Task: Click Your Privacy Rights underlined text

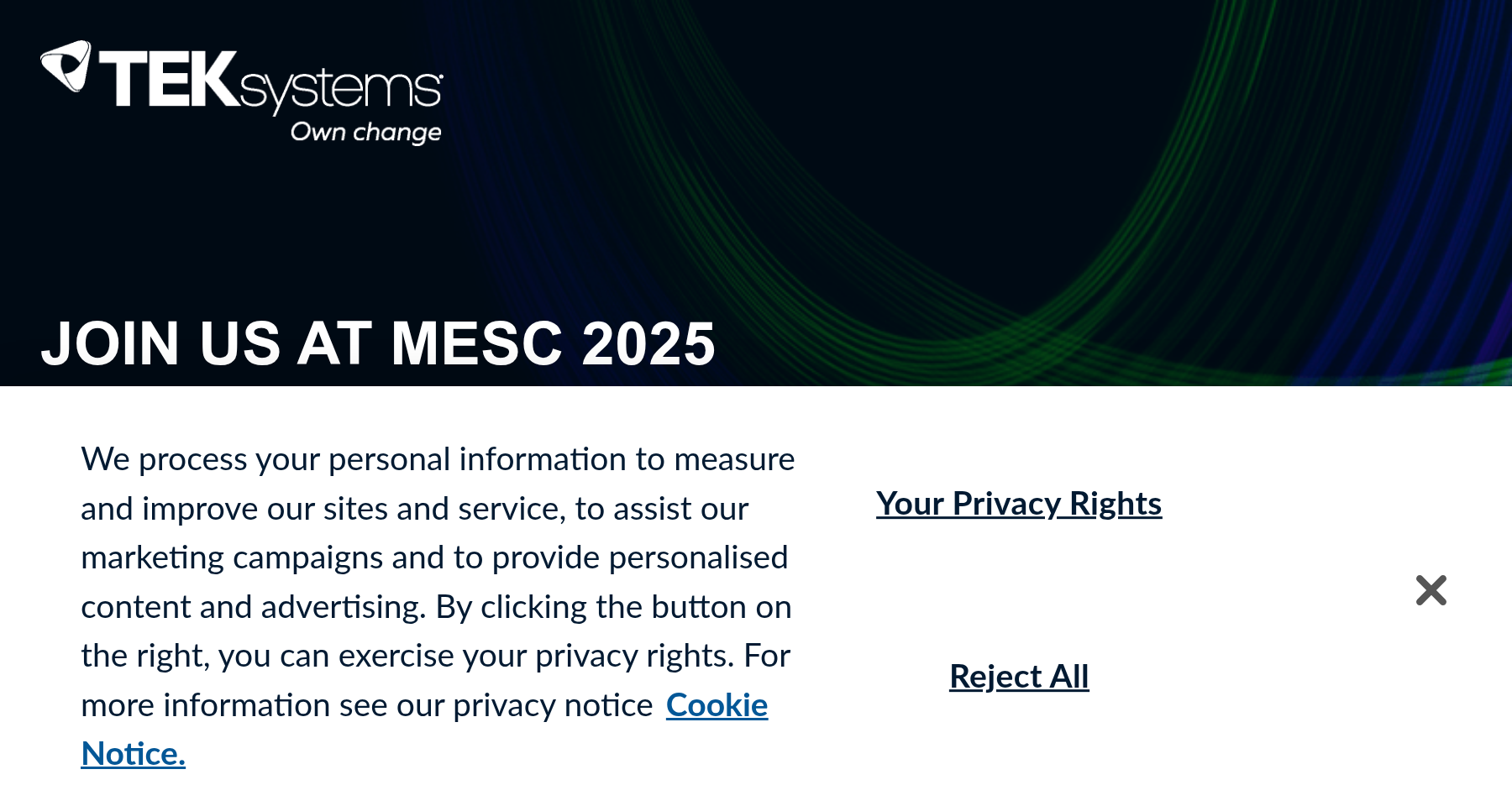Action: (x=1019, y=504)
